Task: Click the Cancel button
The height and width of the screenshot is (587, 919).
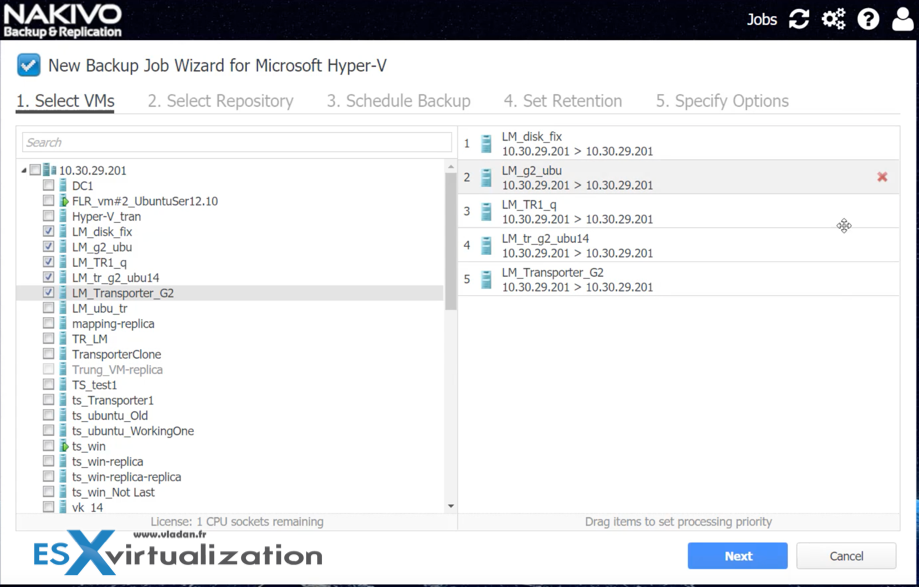Action: click(846, 556)
